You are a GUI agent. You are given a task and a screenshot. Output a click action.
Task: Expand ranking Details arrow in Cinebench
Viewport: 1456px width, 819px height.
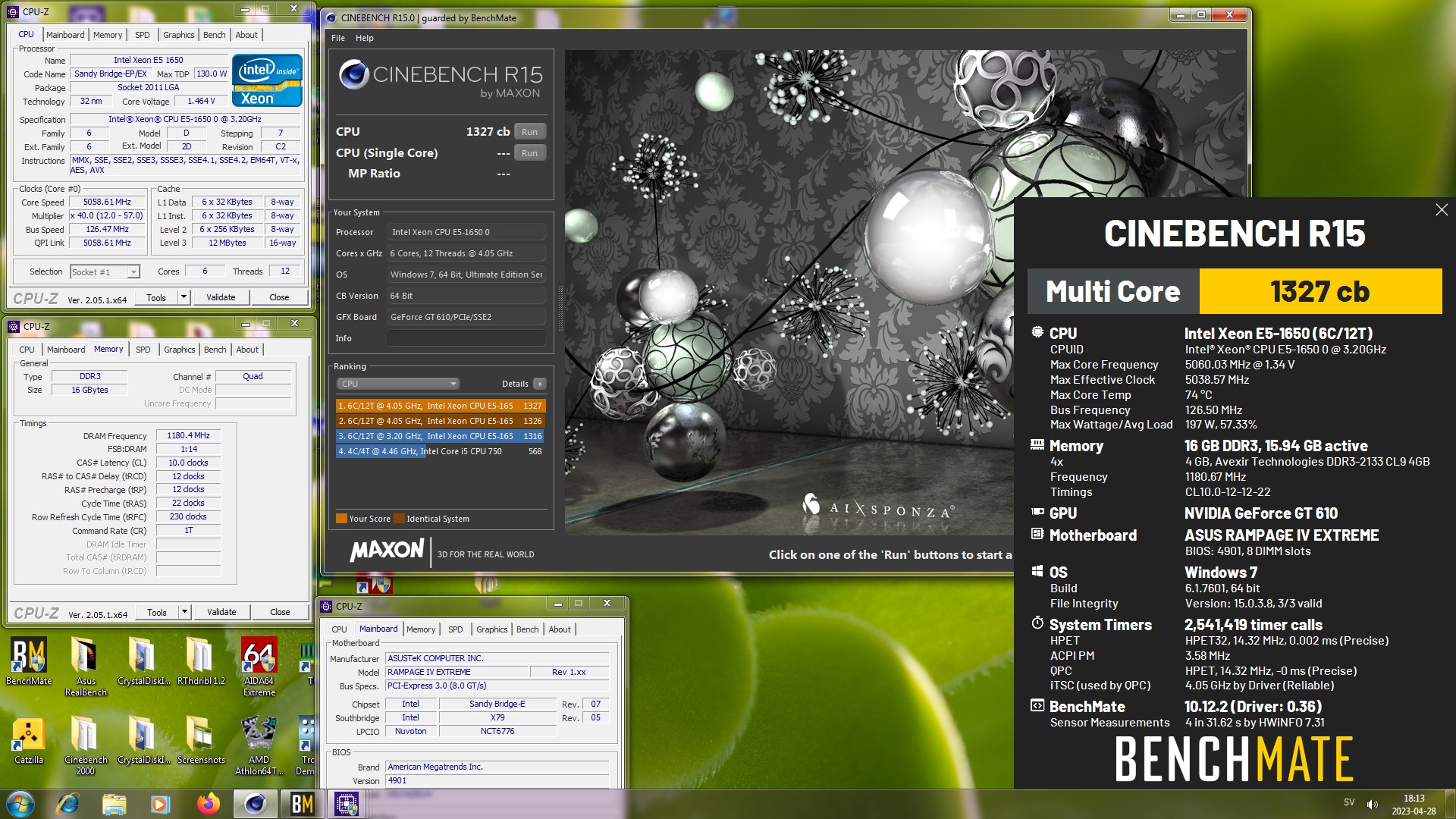pos(539,384)
